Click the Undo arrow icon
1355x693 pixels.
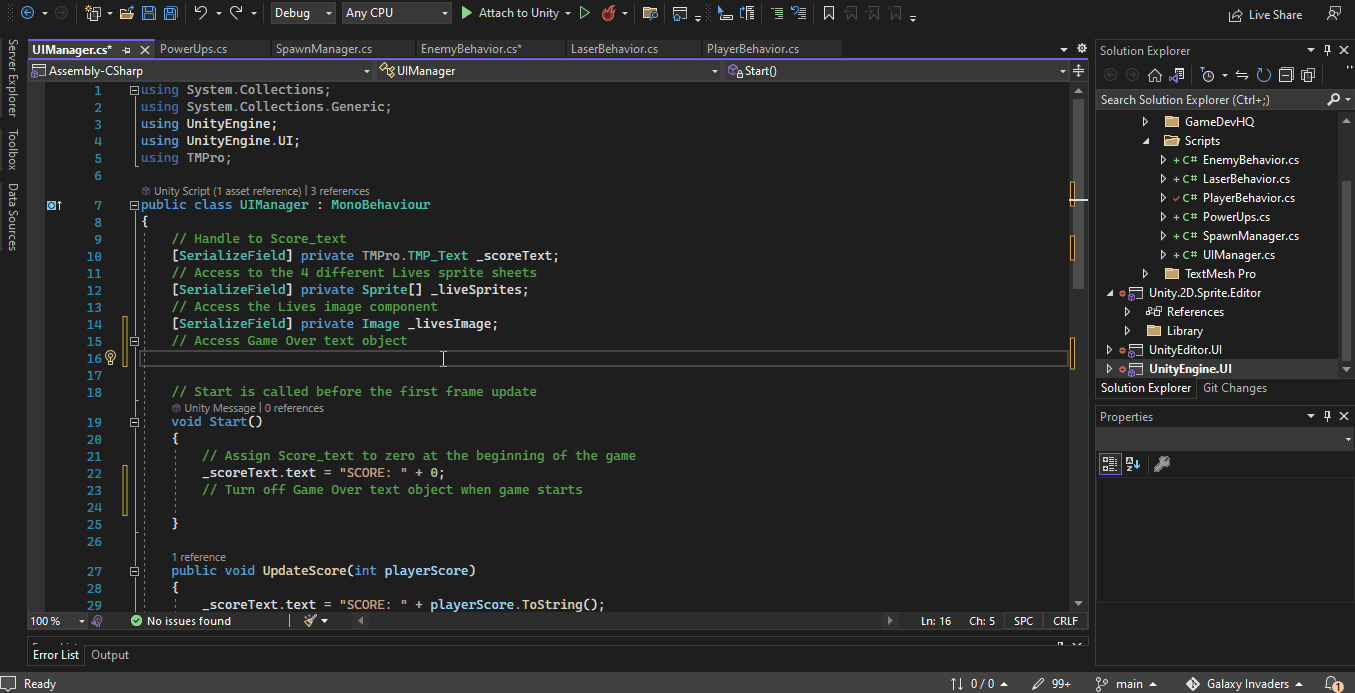pos(201,14)
